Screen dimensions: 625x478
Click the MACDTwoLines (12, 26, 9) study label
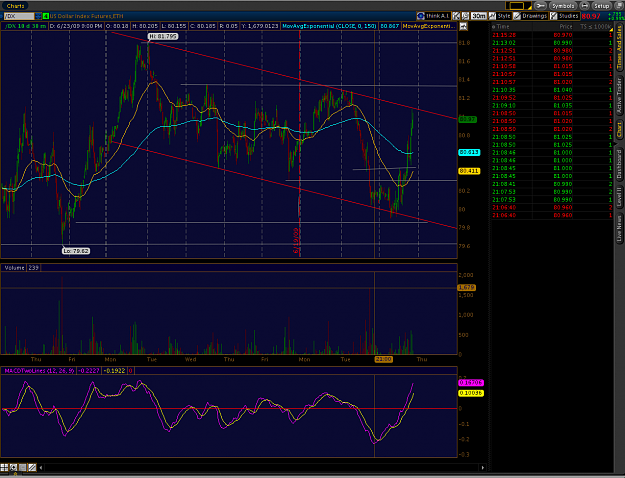(39, 371)
